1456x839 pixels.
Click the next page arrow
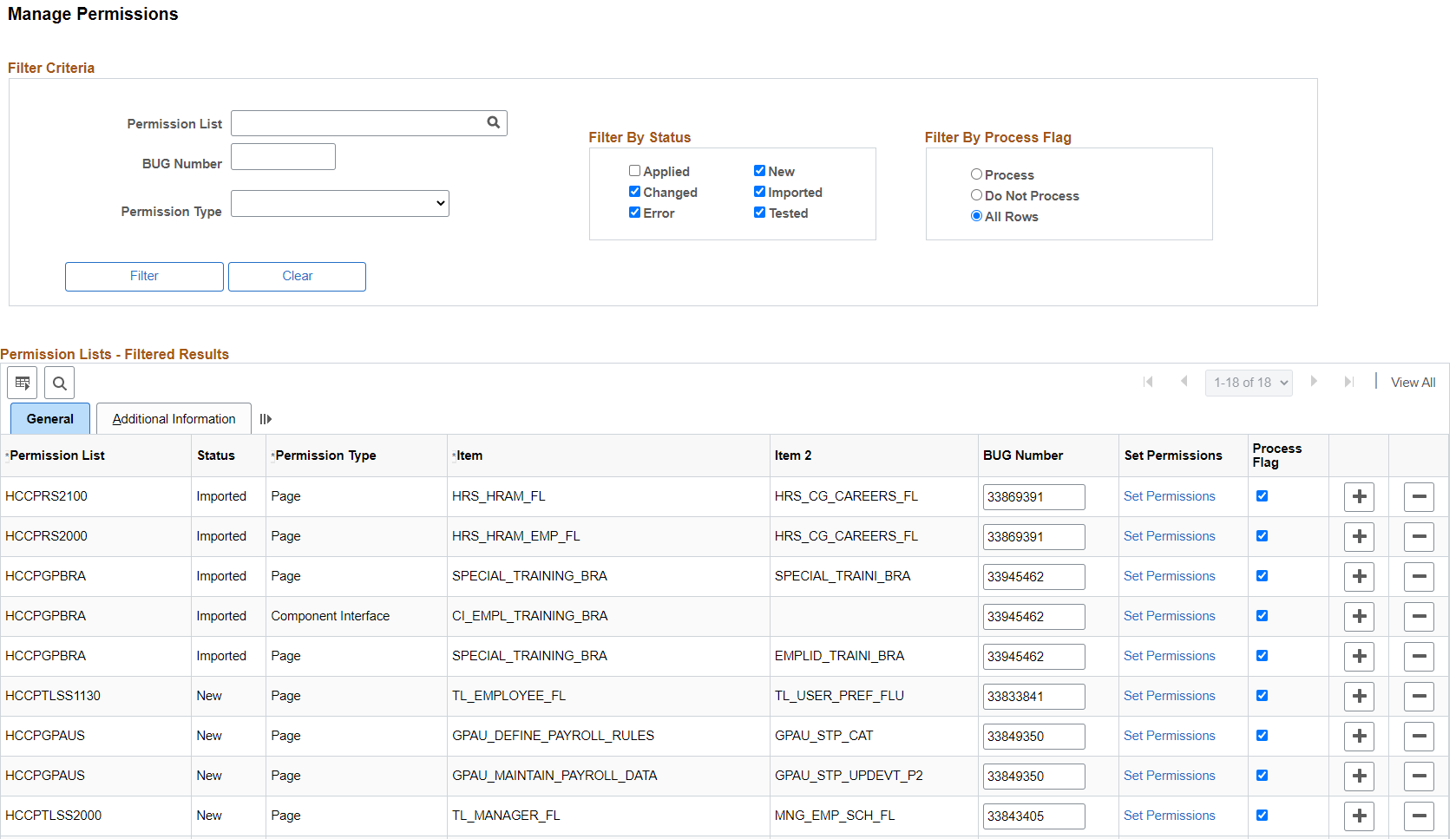click(x=1314, y=382)
